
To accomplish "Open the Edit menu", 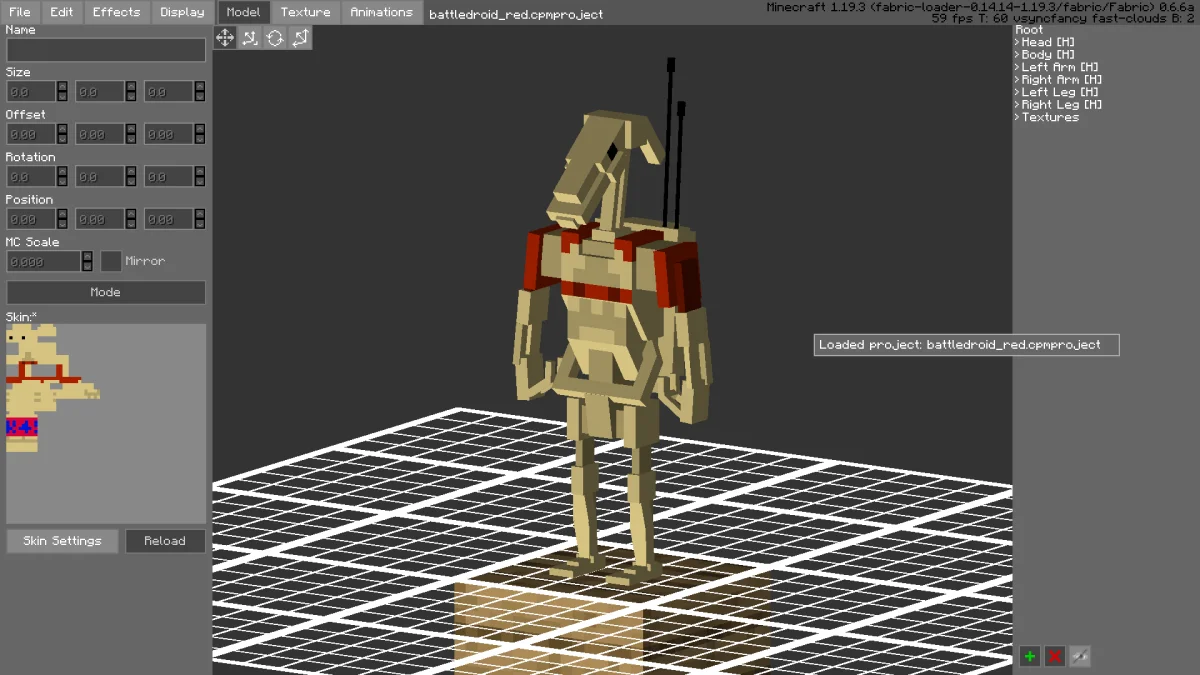I will (62, 12).
